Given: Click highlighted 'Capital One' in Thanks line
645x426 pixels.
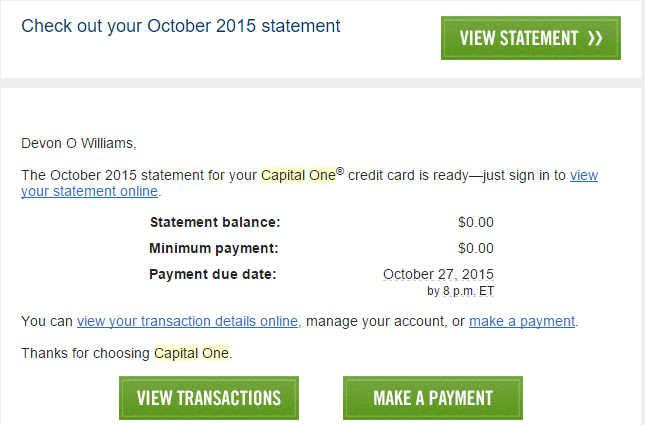Looking at the screenshot, I should [191, 353].
